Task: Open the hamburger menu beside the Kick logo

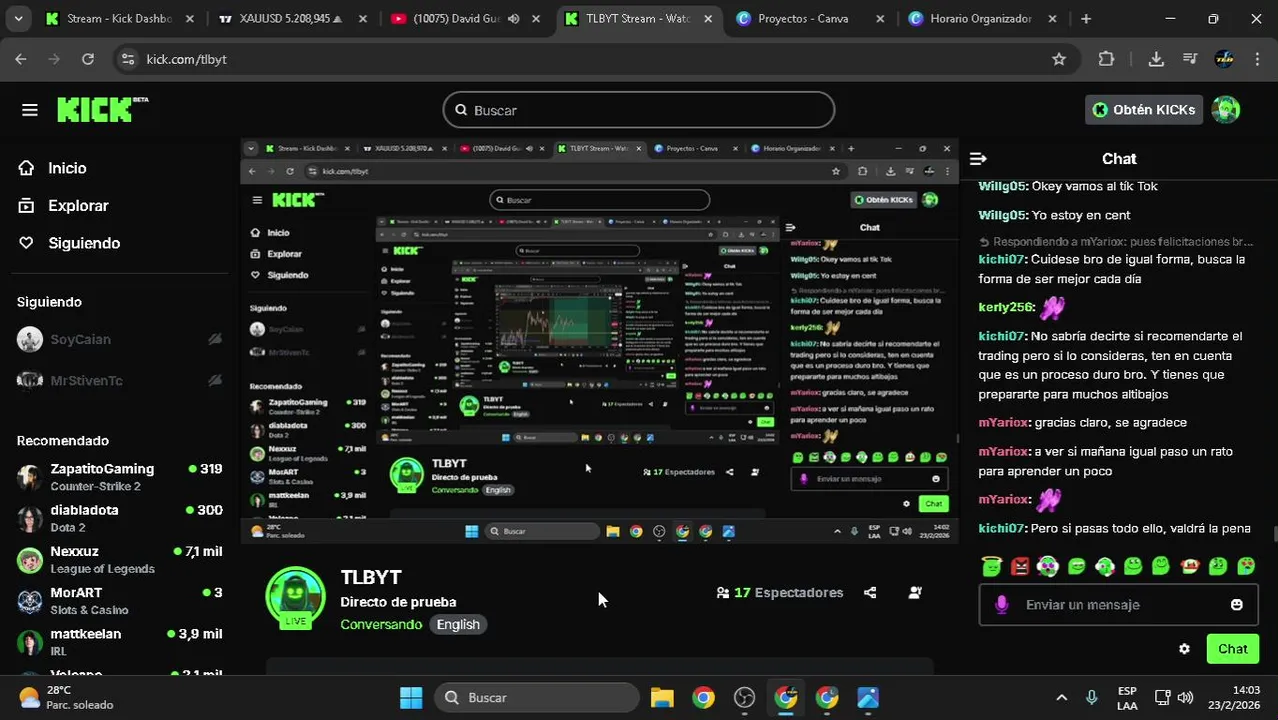Action: 29,110
